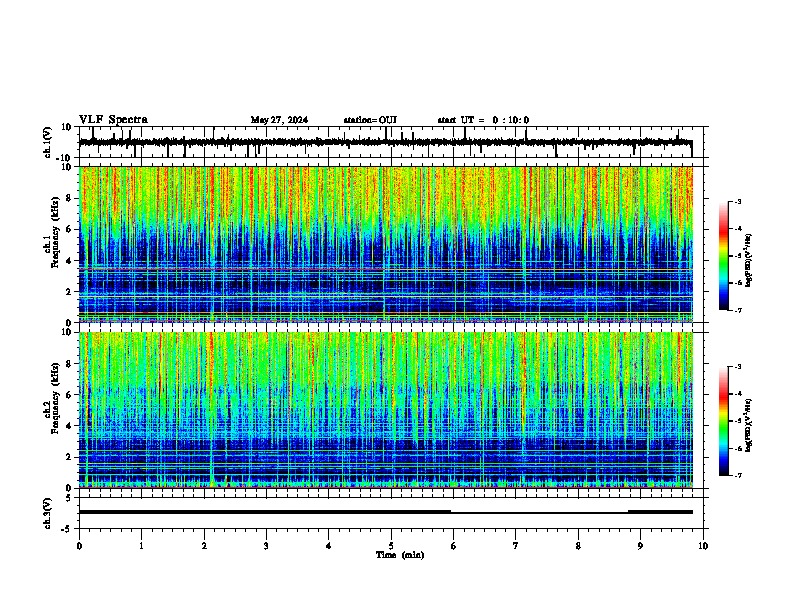Click the ch.1 color scale '-3' label
Screen dimensions: 792x612
click(737, 201)
